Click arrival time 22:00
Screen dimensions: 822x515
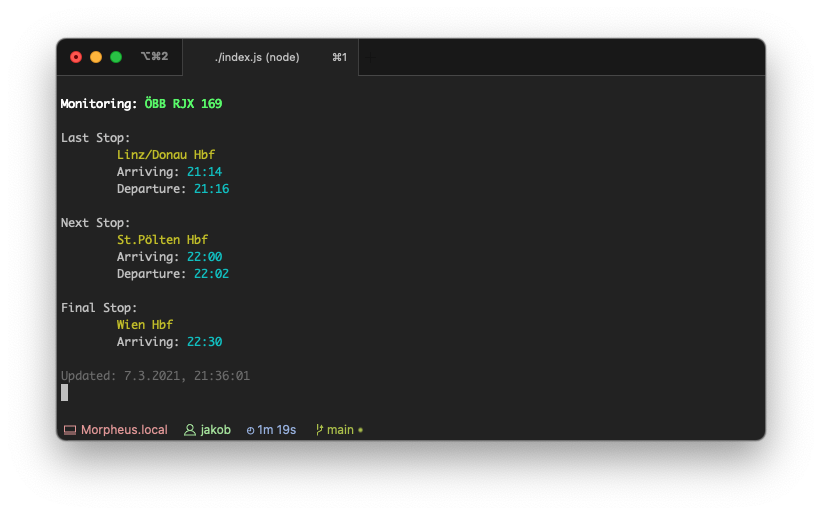(204, 256)
